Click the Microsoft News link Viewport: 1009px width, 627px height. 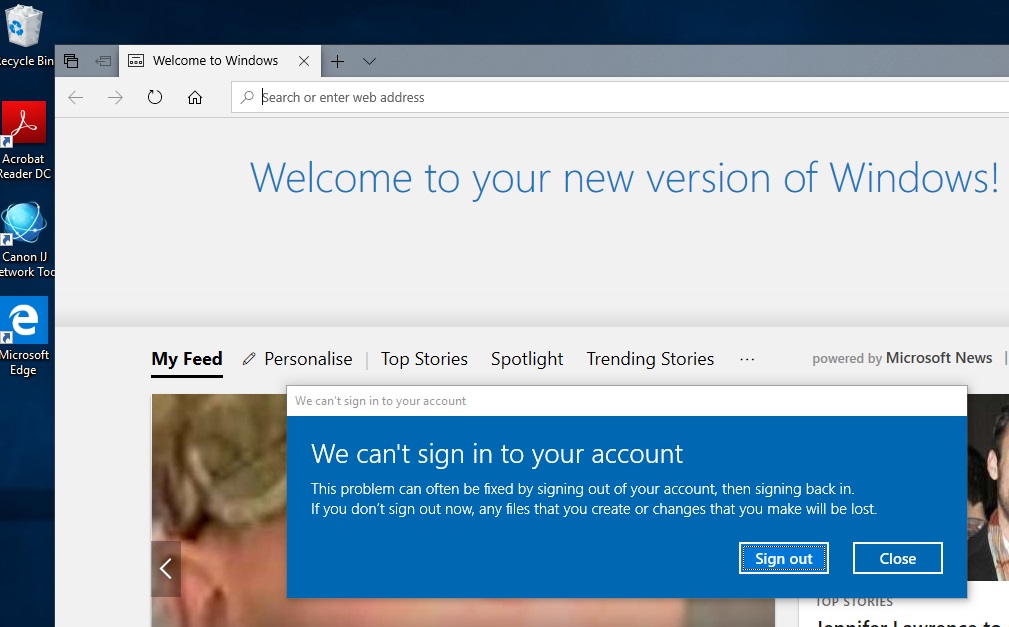point(939,358)
